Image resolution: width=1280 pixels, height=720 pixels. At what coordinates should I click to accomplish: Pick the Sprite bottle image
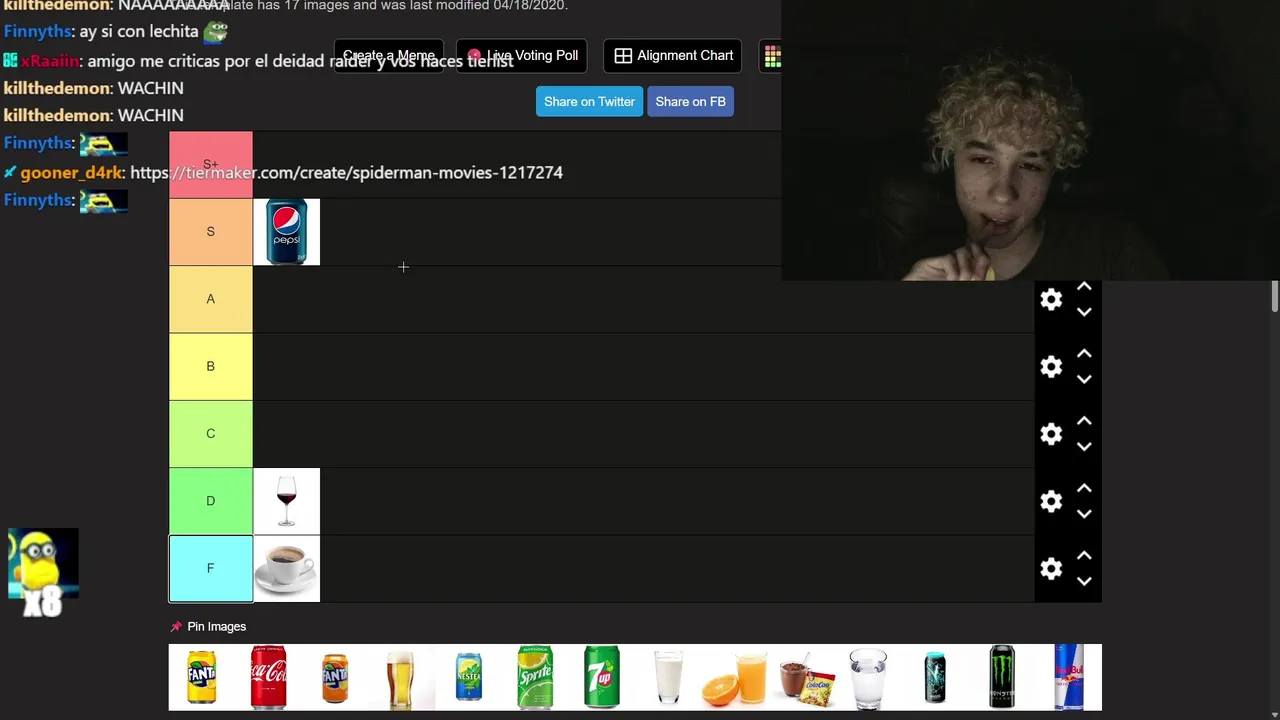535,677
